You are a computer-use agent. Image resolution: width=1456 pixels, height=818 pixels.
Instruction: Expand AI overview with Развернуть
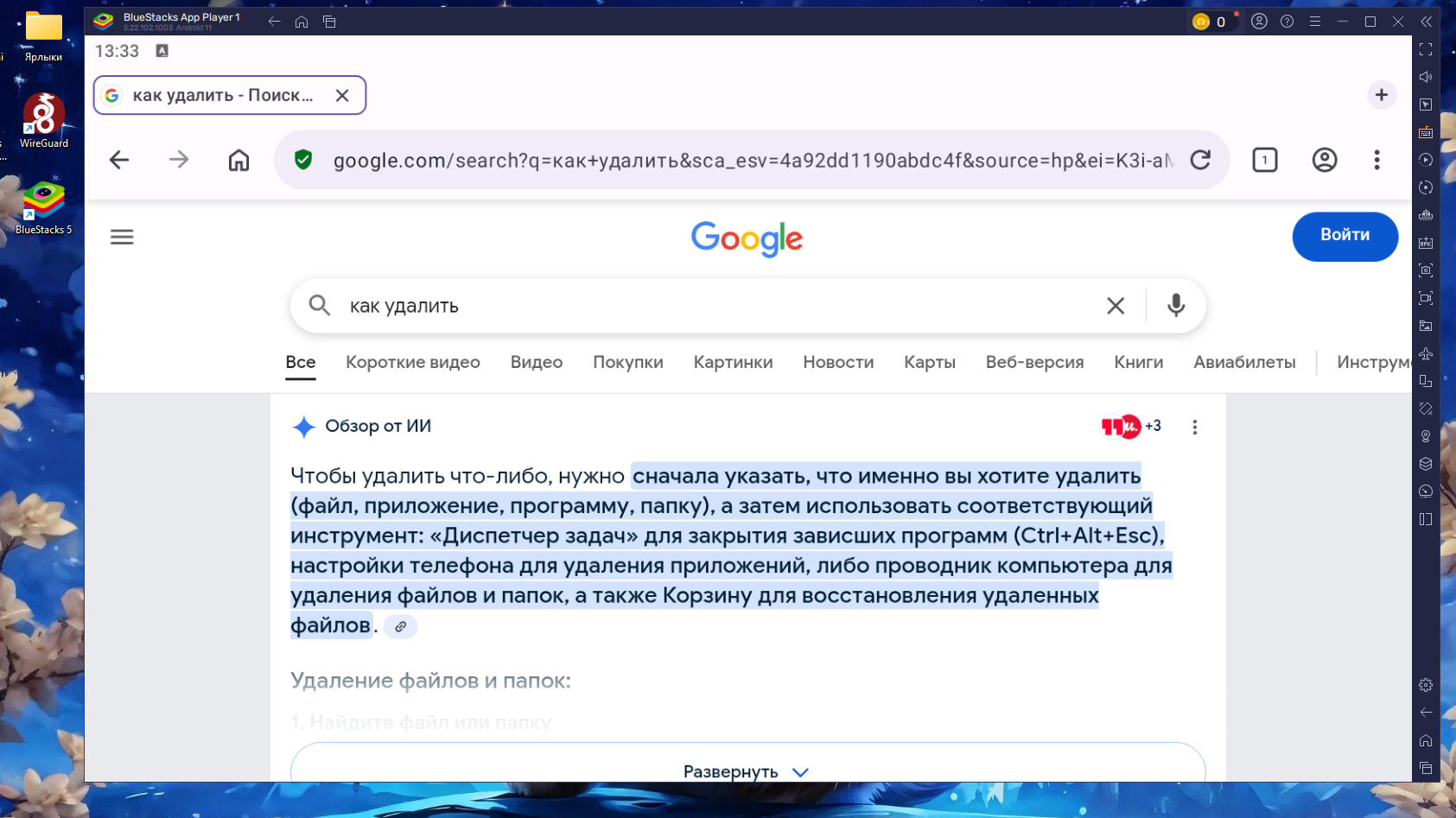click(747, 771)
